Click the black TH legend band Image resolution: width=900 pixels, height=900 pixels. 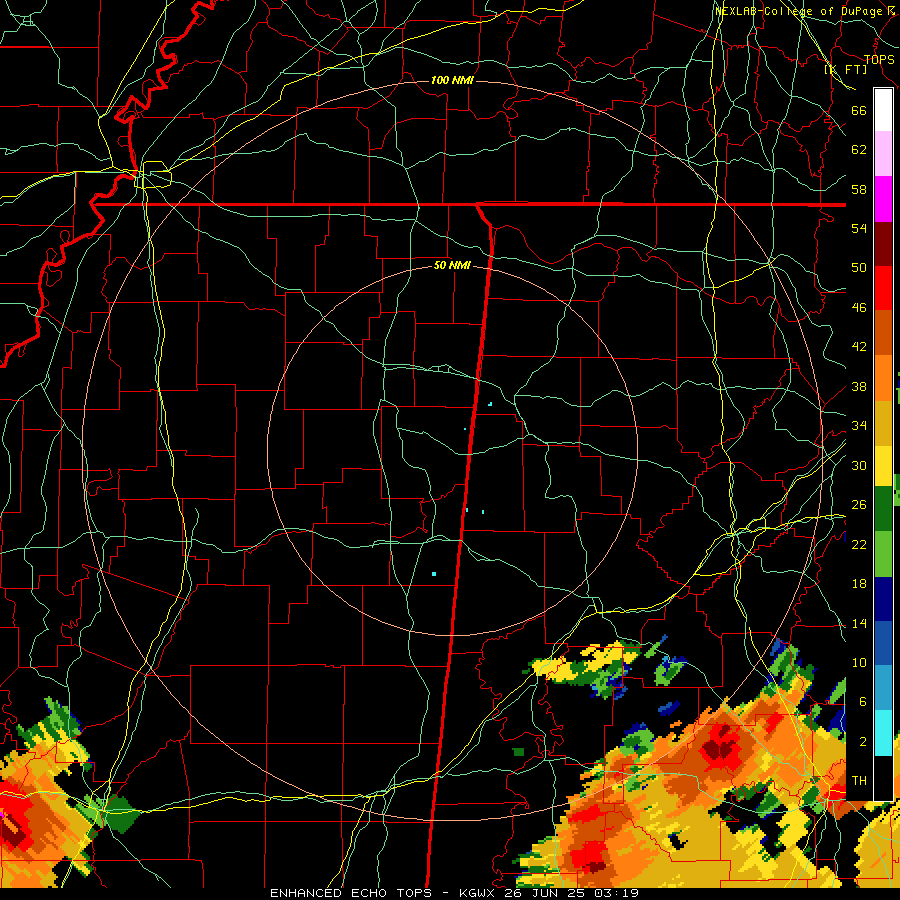click(x=883, y=777)
